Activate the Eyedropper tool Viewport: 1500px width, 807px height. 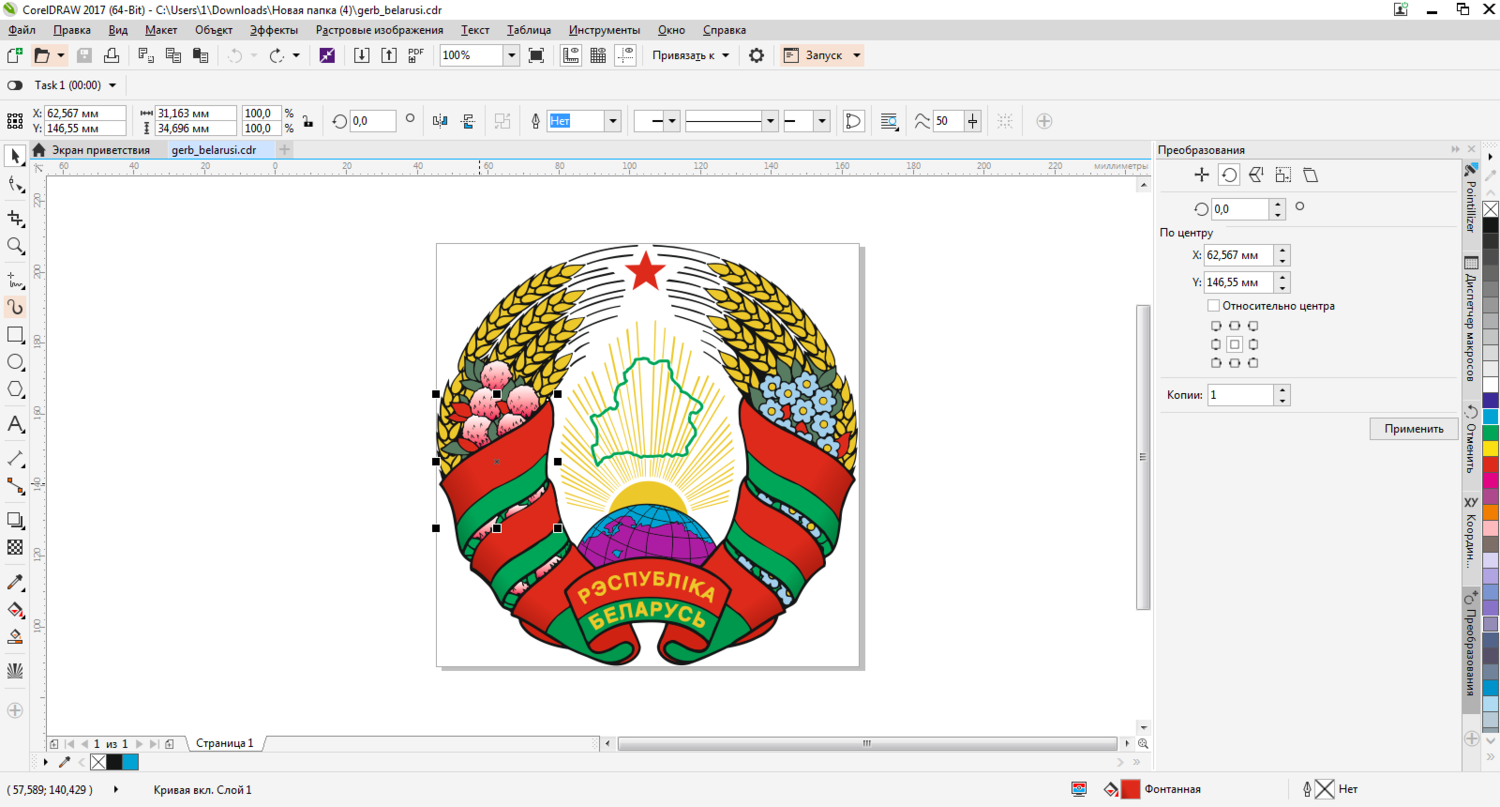tap(15, 582)
